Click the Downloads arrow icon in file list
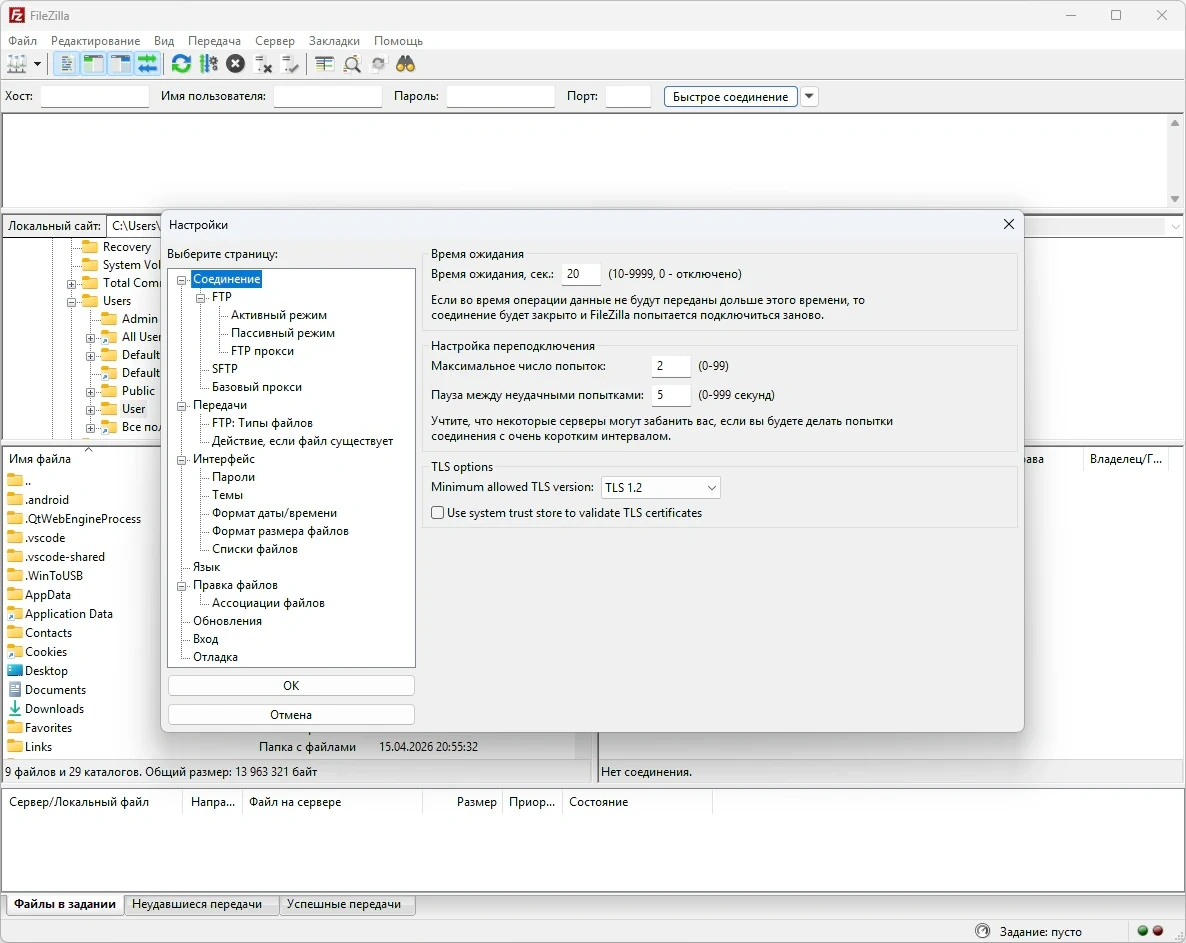Screen dimensions: 1186x943 (14, 709)
